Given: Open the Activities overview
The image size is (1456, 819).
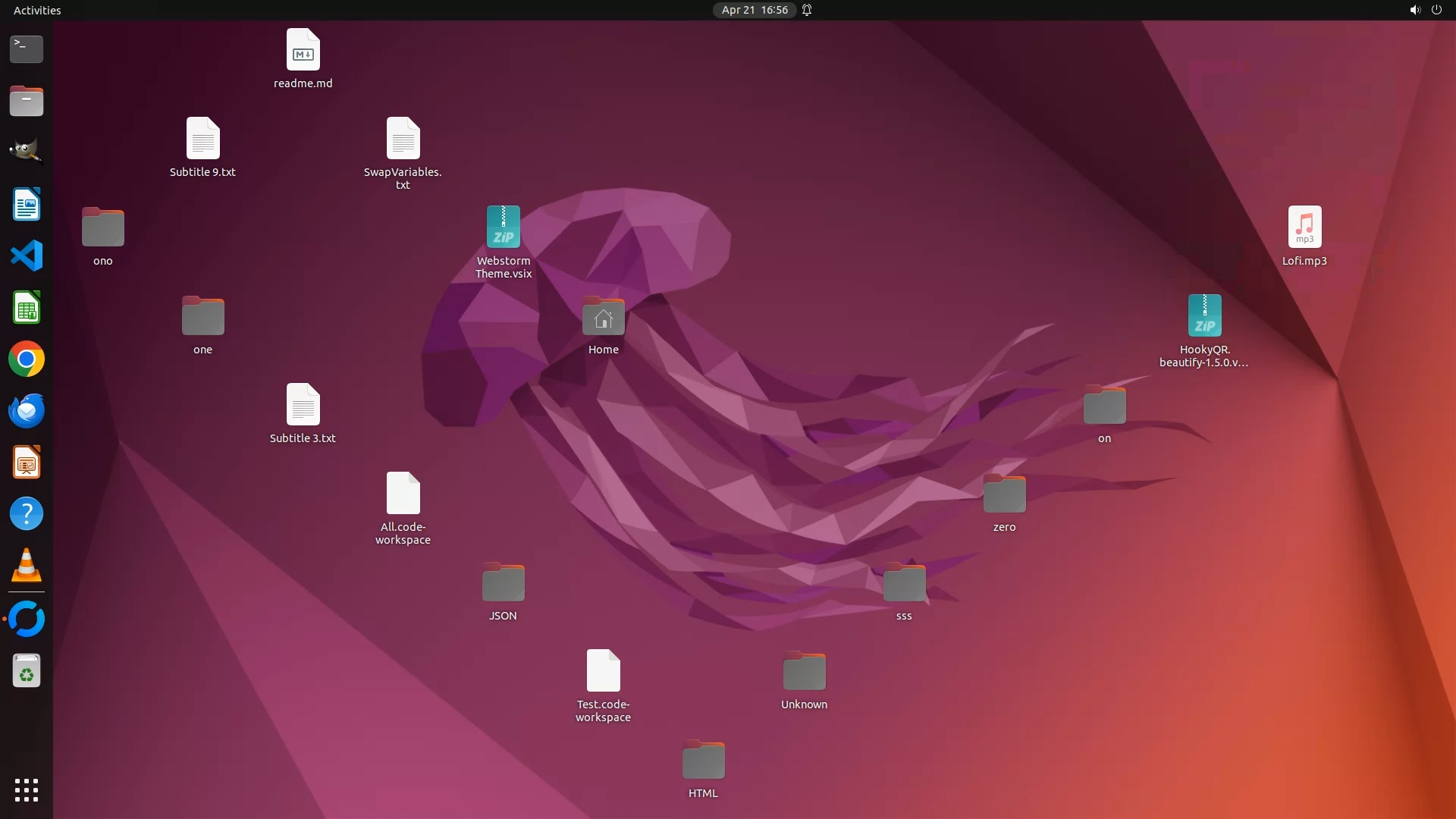Looking at the screenshot, I should tap(37, 10).
